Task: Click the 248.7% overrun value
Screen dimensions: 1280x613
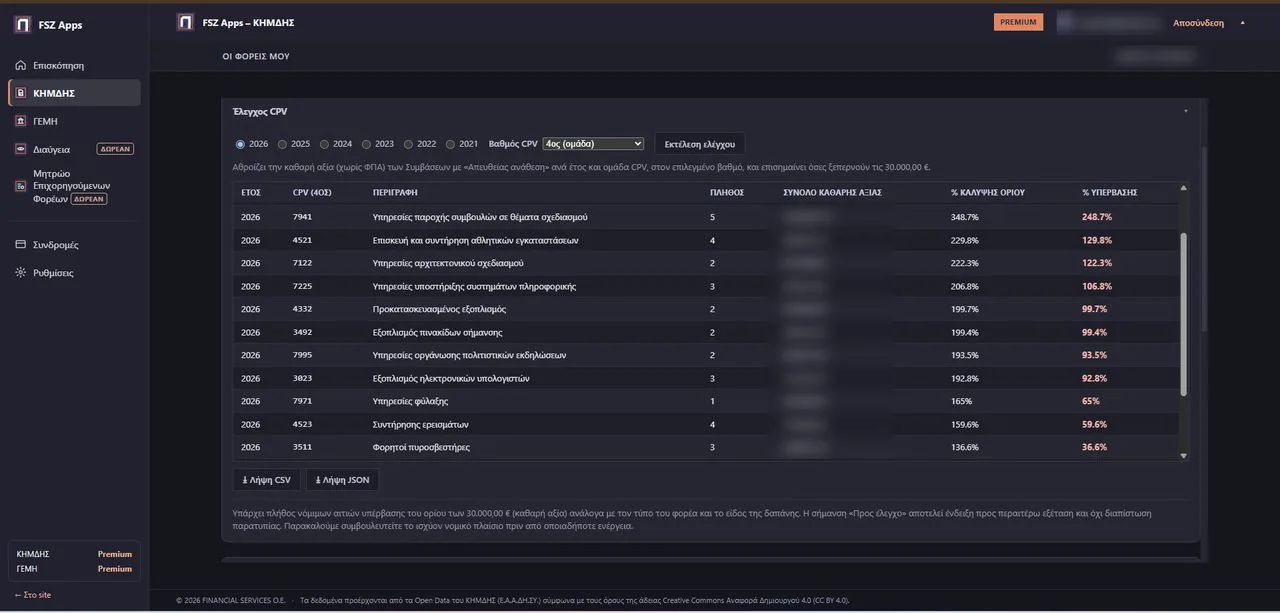Action: coord(1097,217)
